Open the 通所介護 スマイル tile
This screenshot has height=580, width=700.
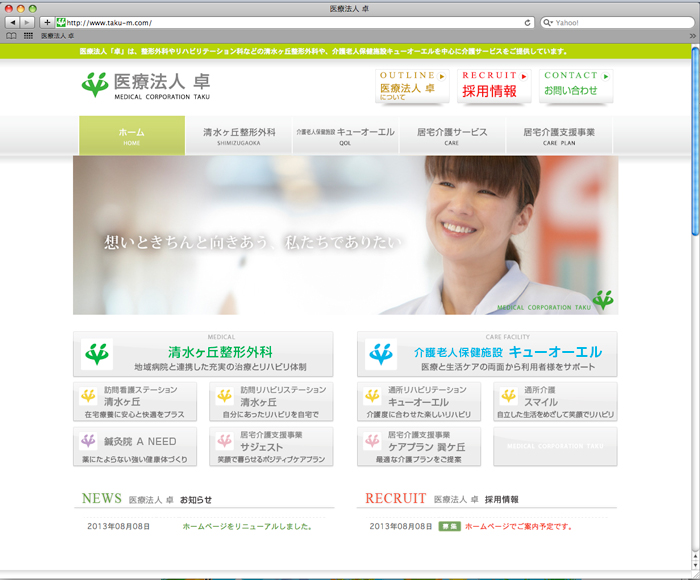tap(554, 401)
